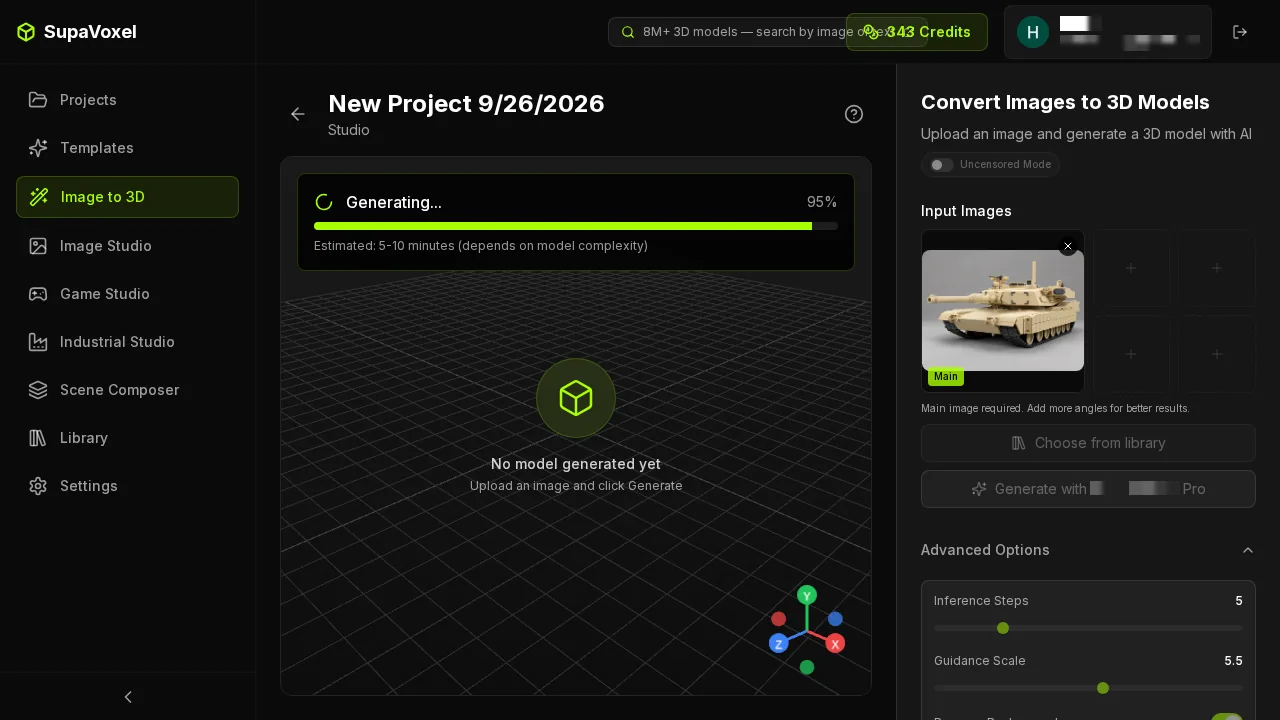Click the green Y axis gizmo handle
Screen dimensions: 1280x720
(807, 595)
